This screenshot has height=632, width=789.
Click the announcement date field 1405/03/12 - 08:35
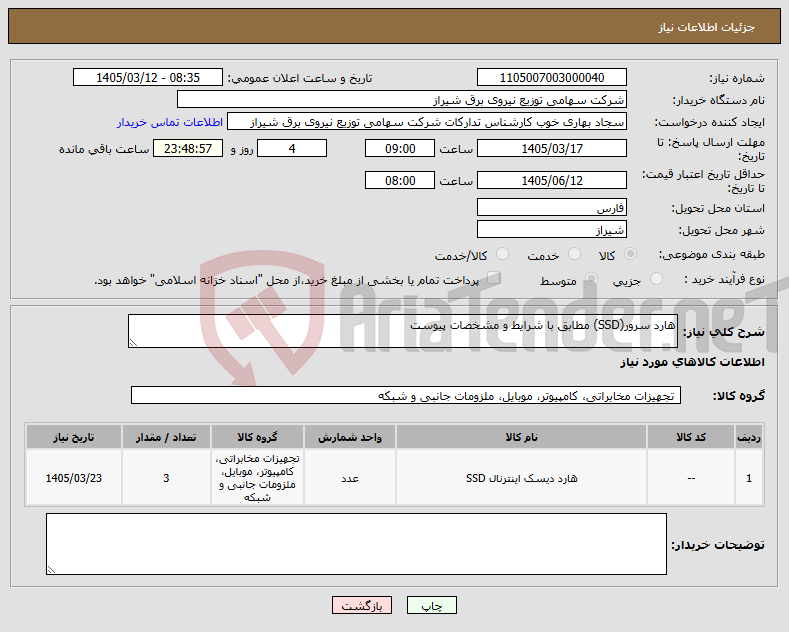point(148,77)
